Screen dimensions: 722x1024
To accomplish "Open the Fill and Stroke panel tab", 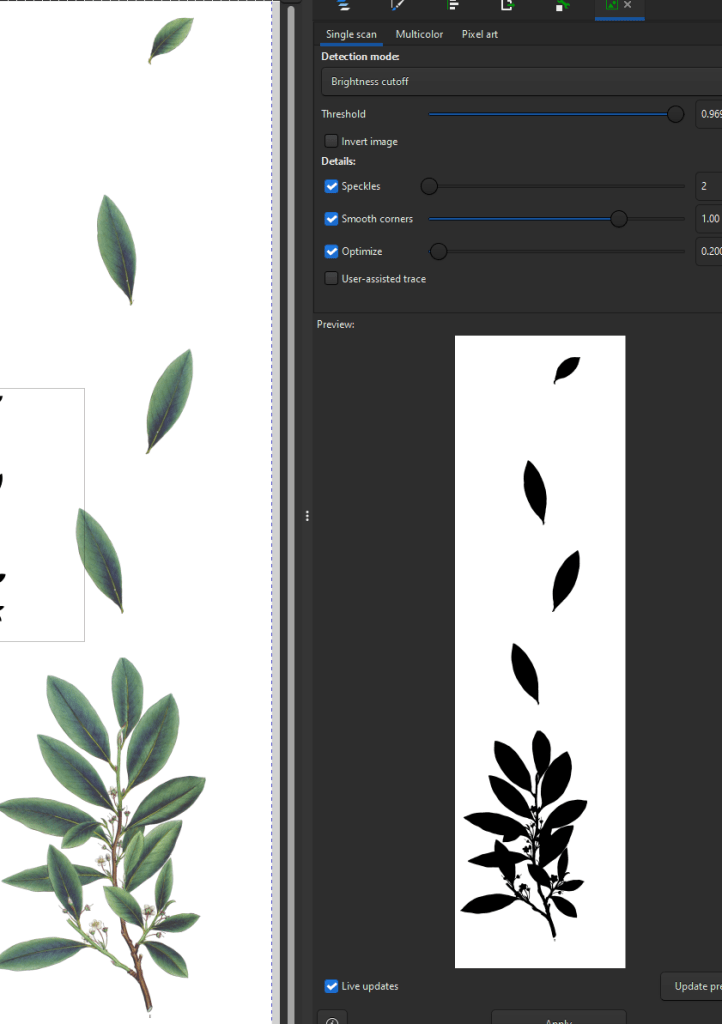I will point(398,6).
